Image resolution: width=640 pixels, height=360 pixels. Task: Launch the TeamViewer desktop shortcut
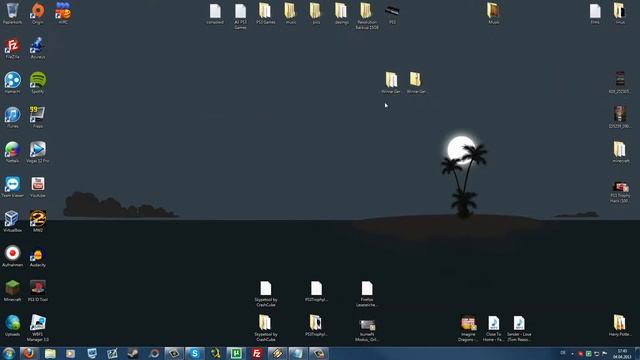[12, 187]
